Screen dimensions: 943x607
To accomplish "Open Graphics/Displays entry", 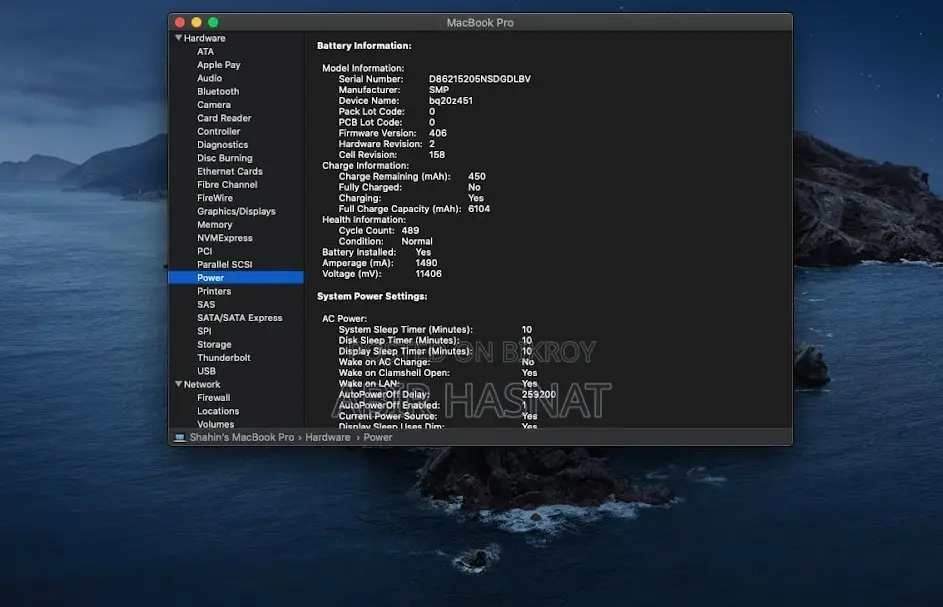I will pos(236,211).
